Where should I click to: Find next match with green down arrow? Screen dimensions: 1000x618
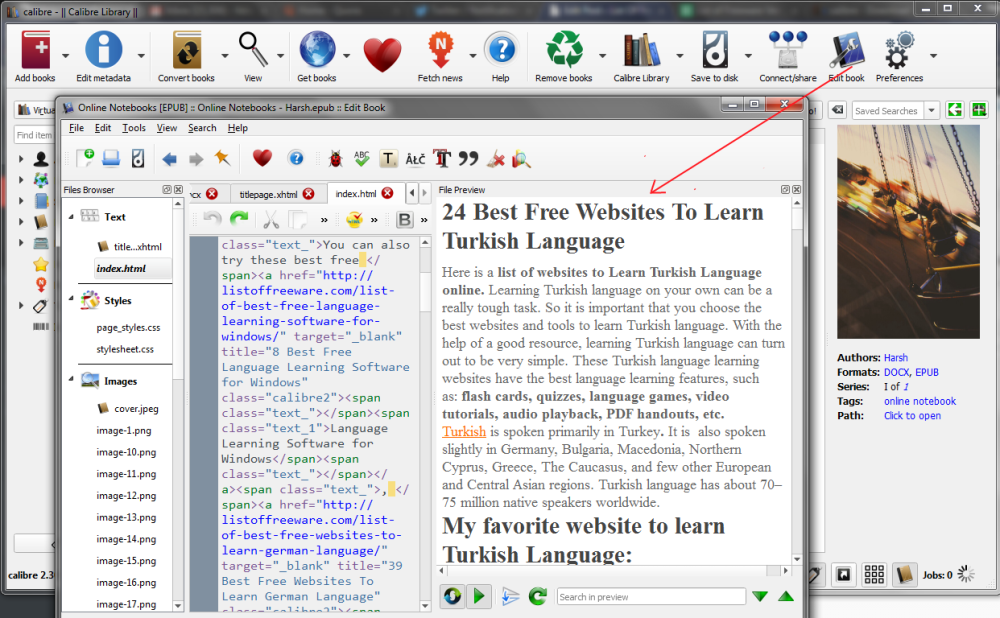pos(760,596)
